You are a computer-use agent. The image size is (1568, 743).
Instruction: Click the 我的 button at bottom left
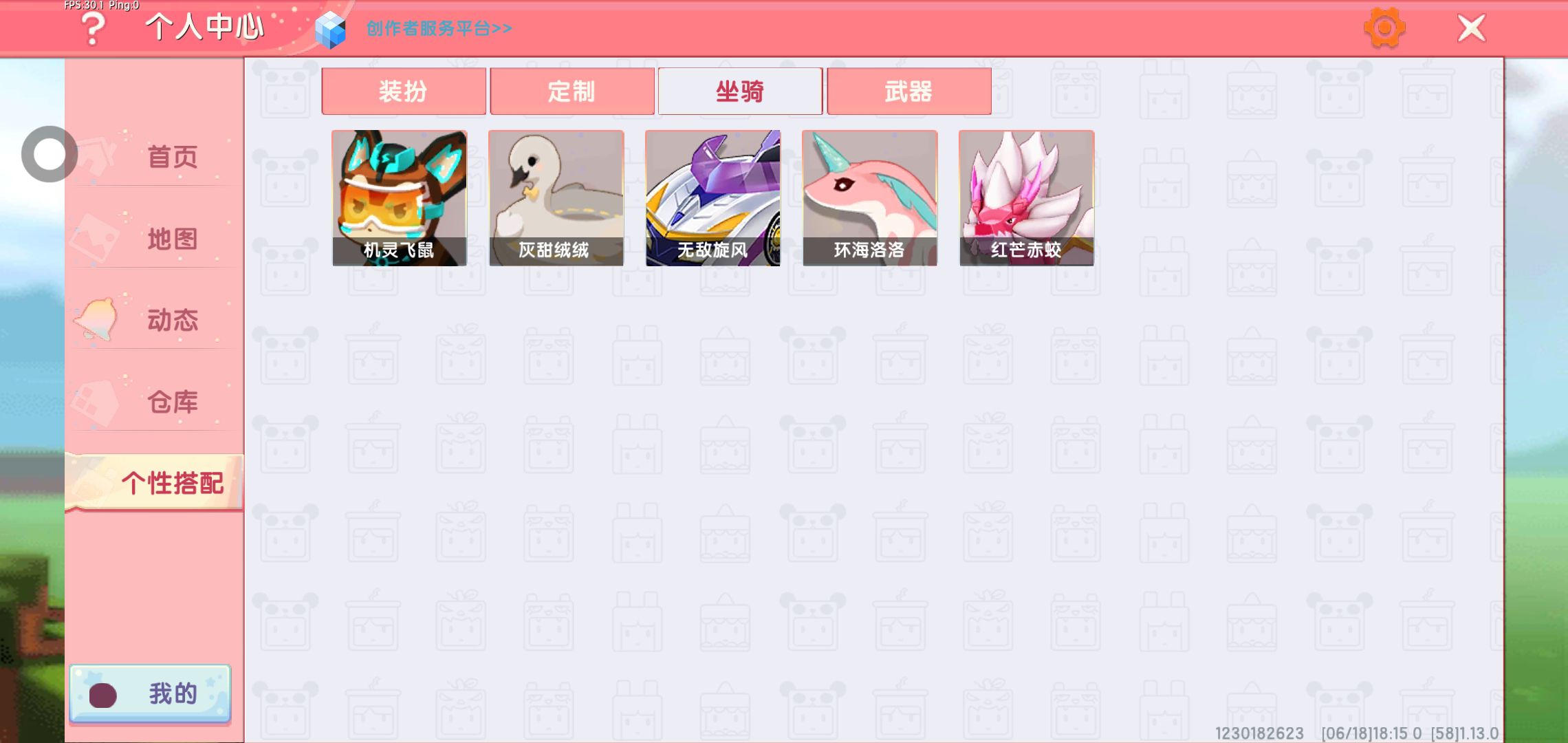pos(150,694)
